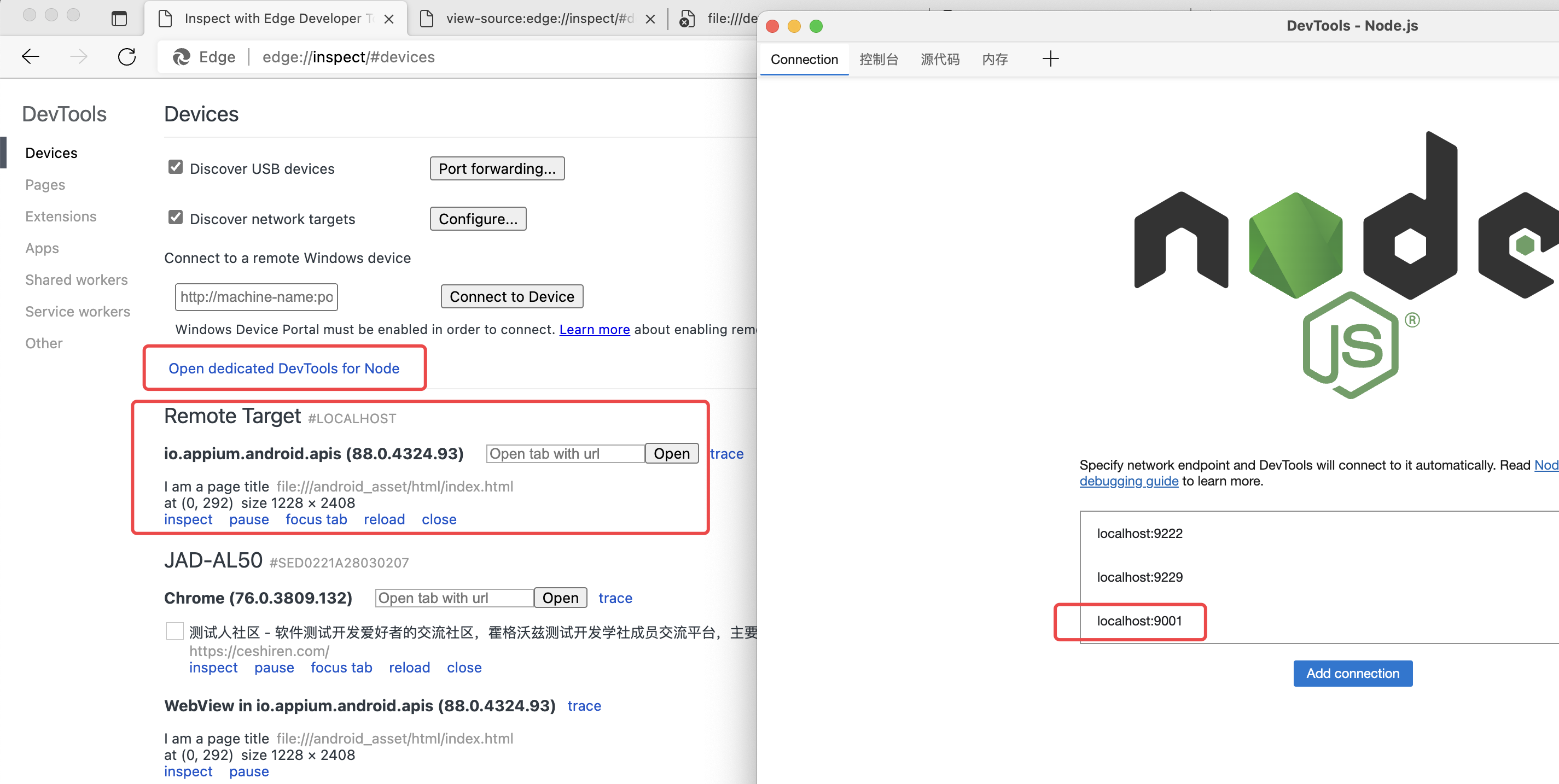This screenshot has width=1559, height=784.
Task: Click inspect under io.appium.android.apis target
Action: 188,519
